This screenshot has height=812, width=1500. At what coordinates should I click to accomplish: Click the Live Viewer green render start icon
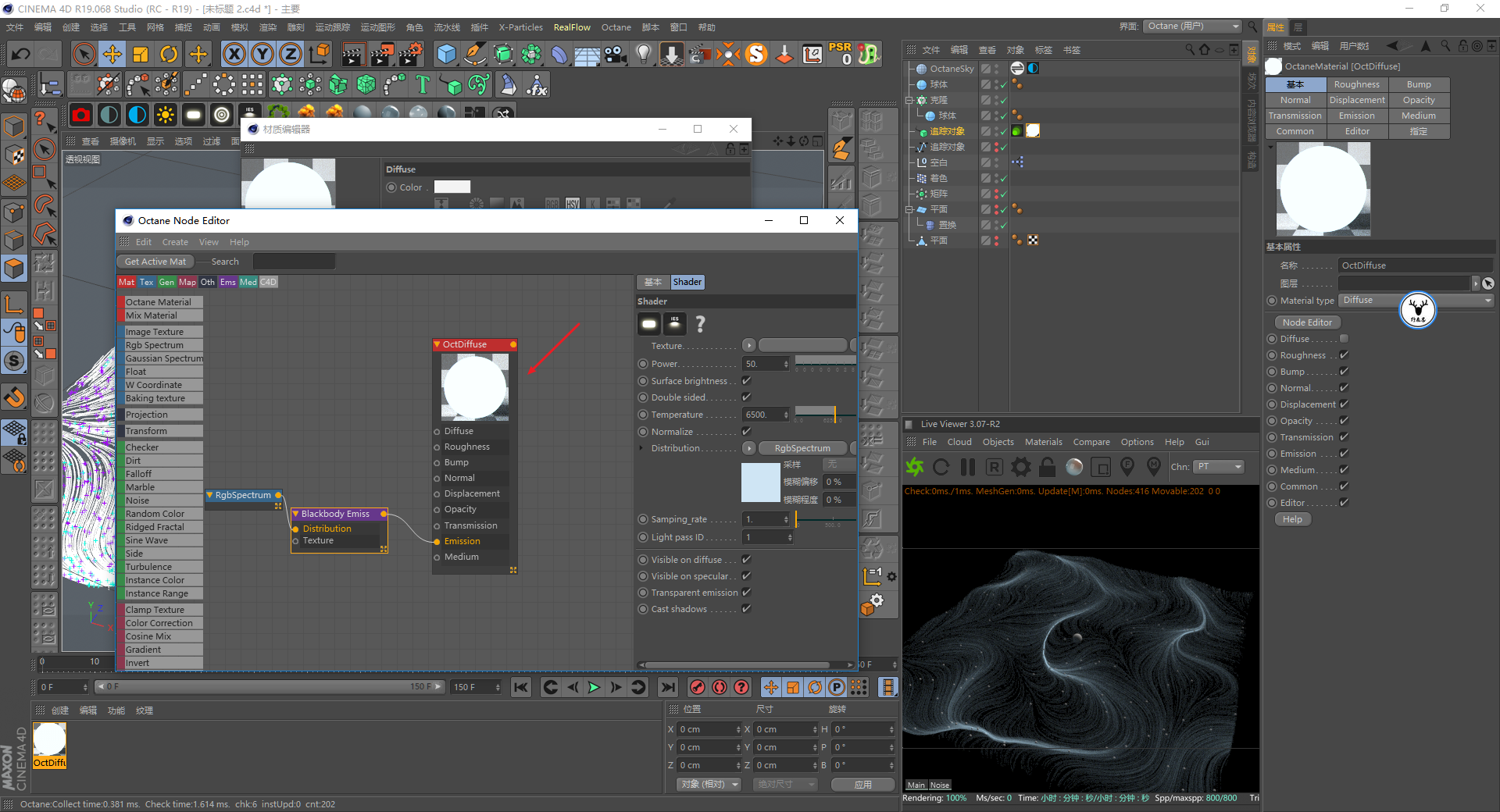point(915,467)
